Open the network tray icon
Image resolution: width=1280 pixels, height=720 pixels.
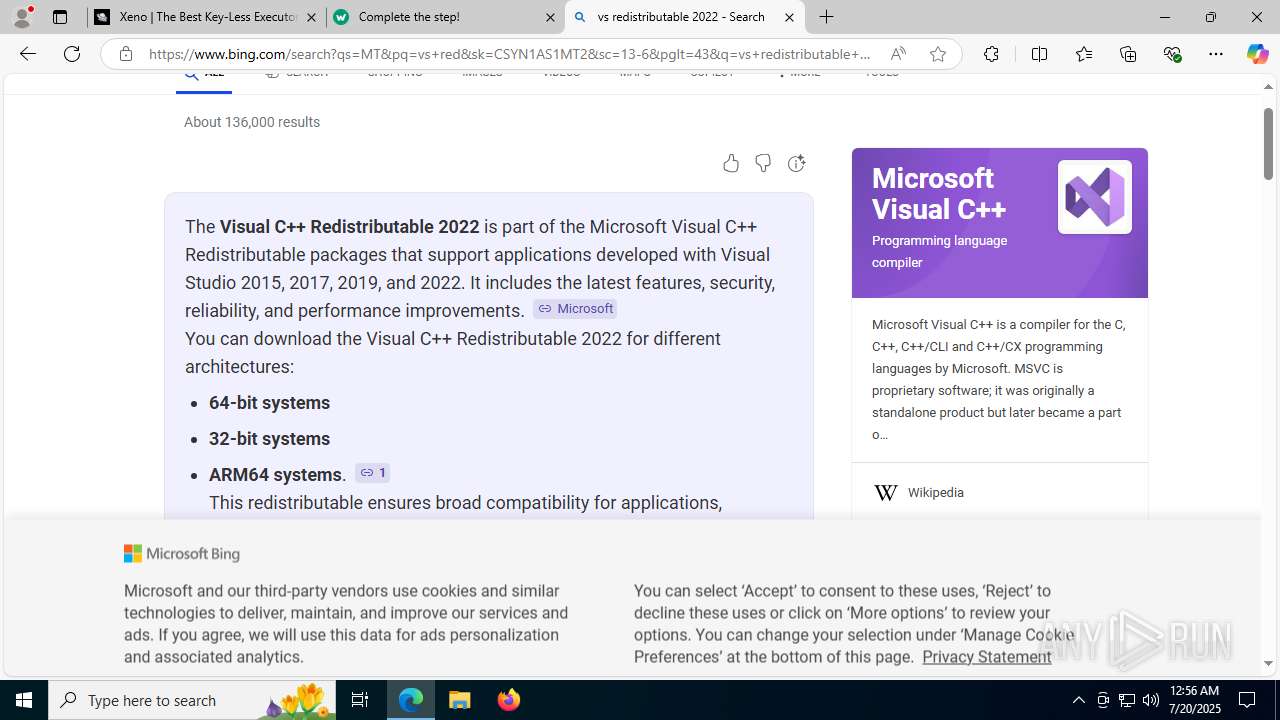coord(1127,700)
